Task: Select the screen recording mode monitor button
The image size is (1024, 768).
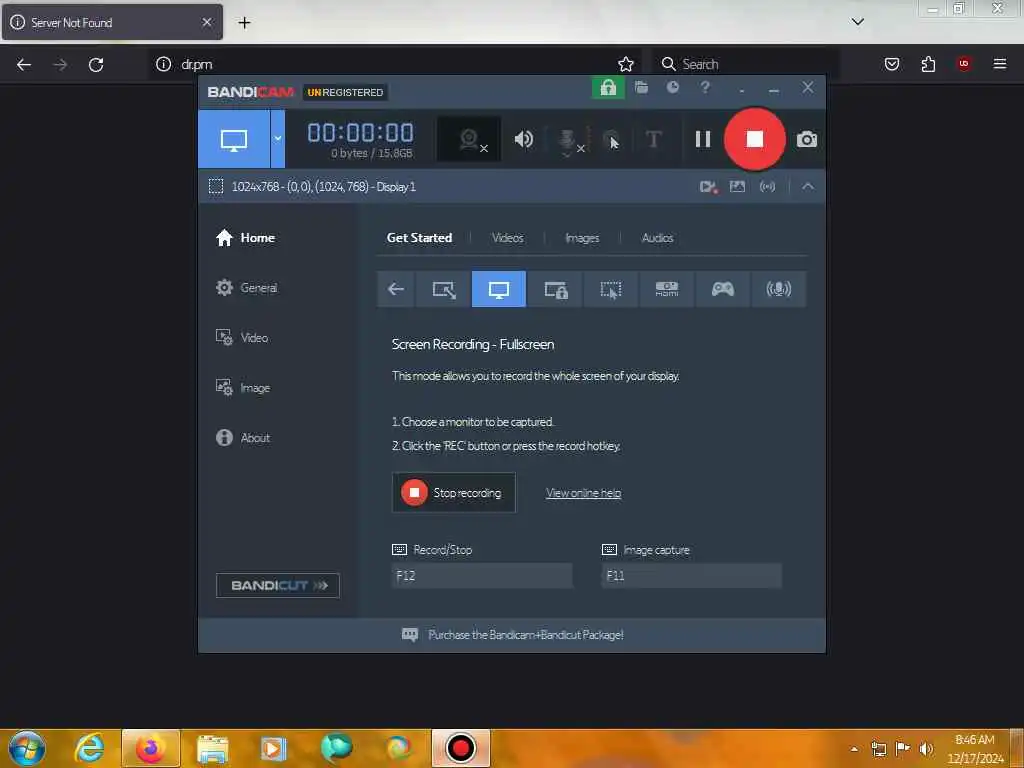Action: [x=234, y=139]
